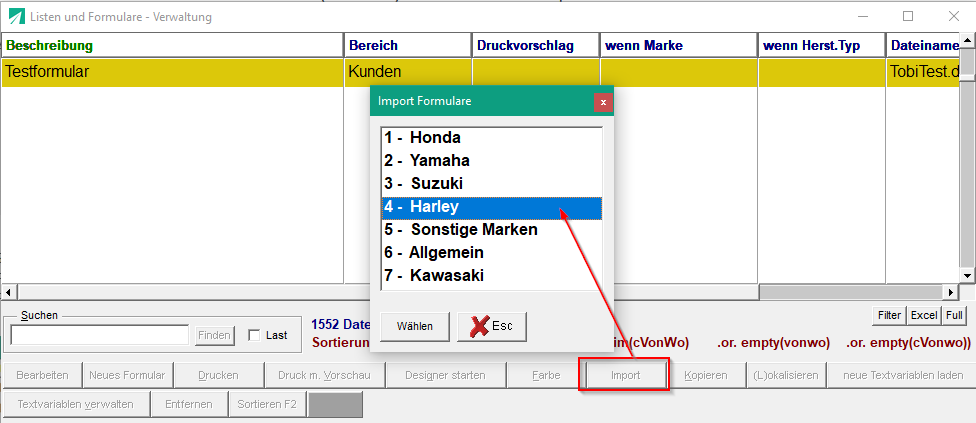Viewport: 976px width, 423px height.
Task: Click the Entfernen button
Action: coord(189,404)
